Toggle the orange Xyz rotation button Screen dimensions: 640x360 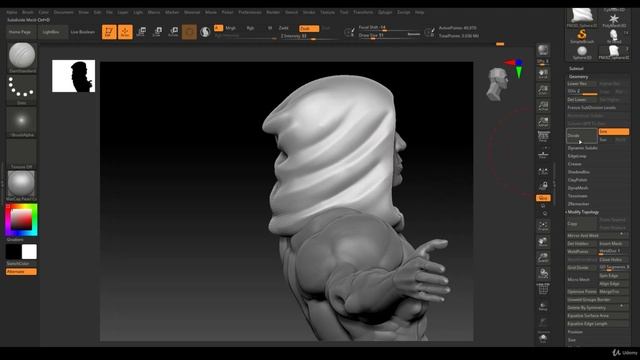click(543, 198)
